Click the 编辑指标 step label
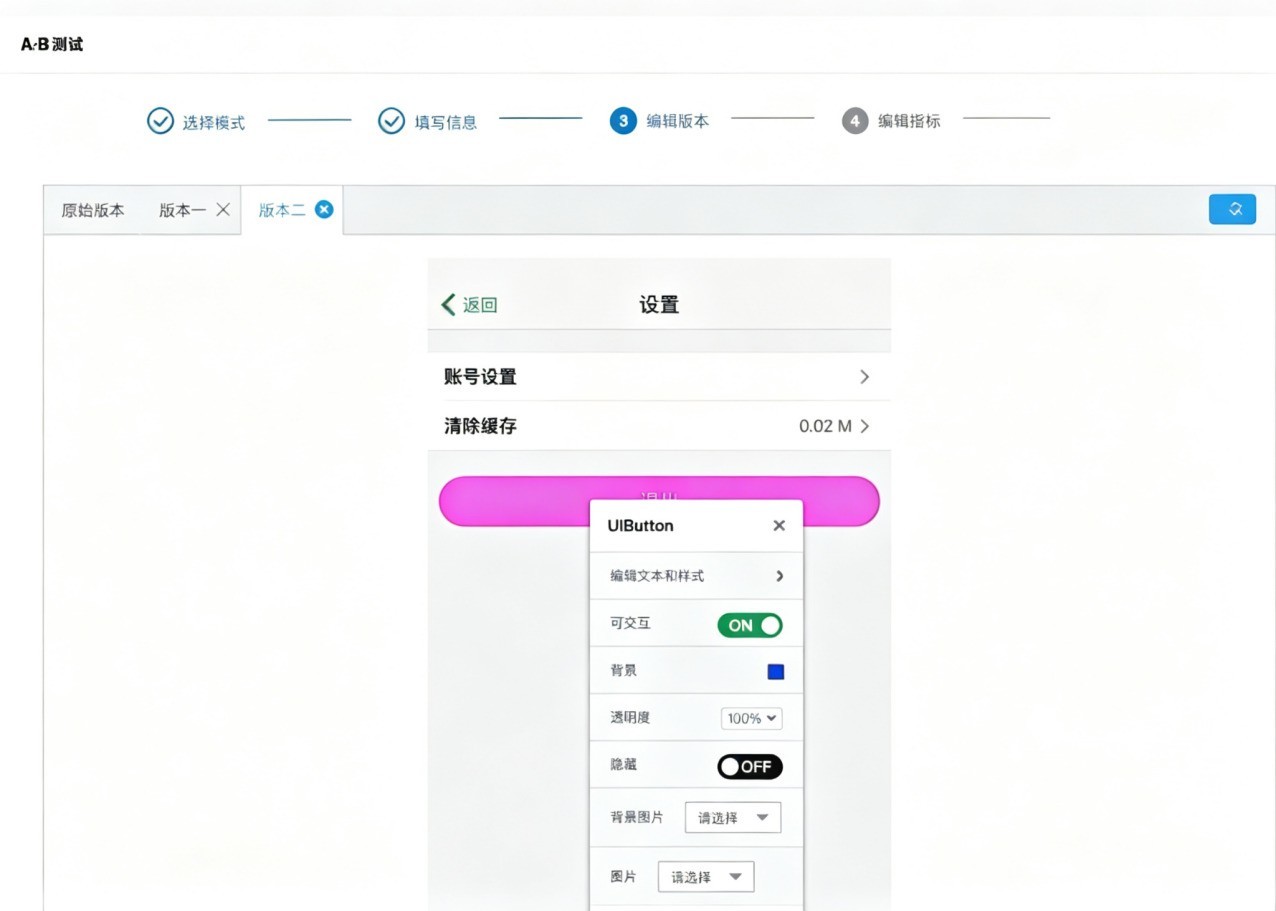1276x911 pixels. click(x=909, y=121)
